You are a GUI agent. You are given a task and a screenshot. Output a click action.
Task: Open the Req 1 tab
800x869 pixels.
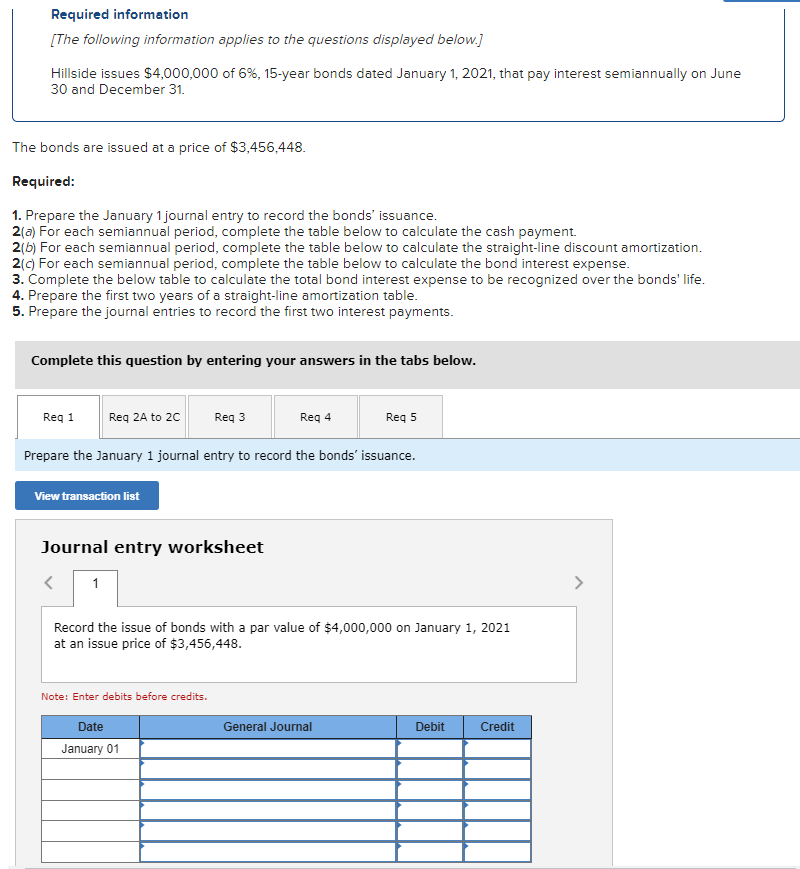click(x=58, y=417)
